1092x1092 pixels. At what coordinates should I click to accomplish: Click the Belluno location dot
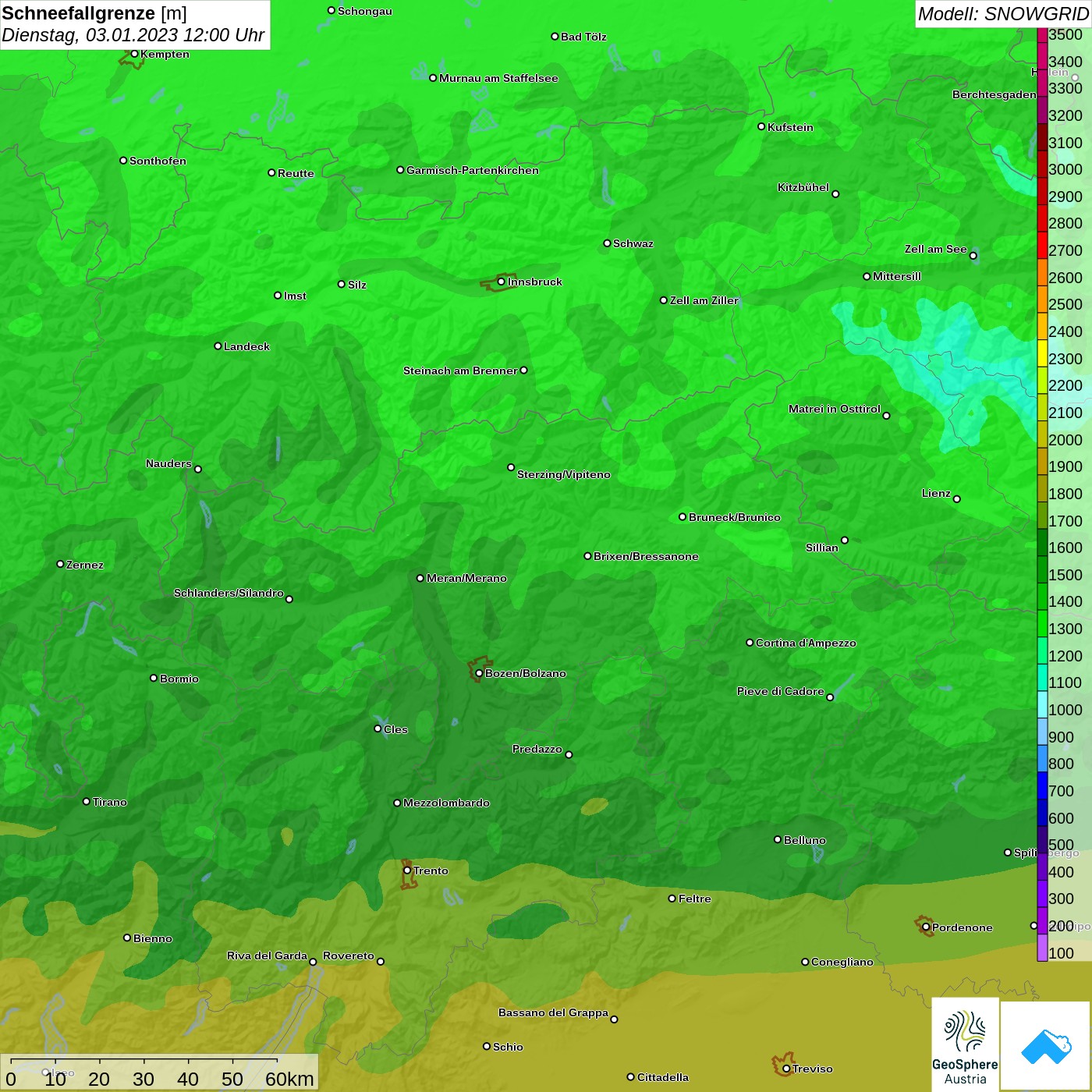(777, 839)
